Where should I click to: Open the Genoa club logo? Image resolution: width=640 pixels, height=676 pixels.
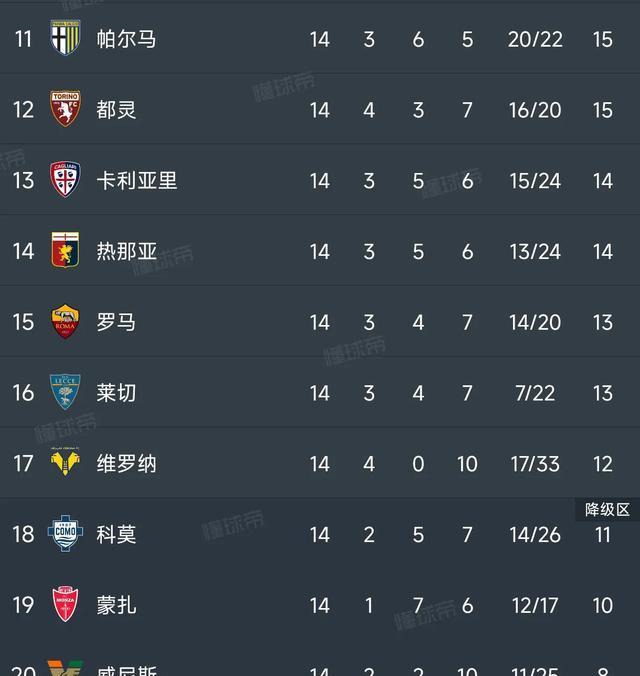tap(65, 250)
